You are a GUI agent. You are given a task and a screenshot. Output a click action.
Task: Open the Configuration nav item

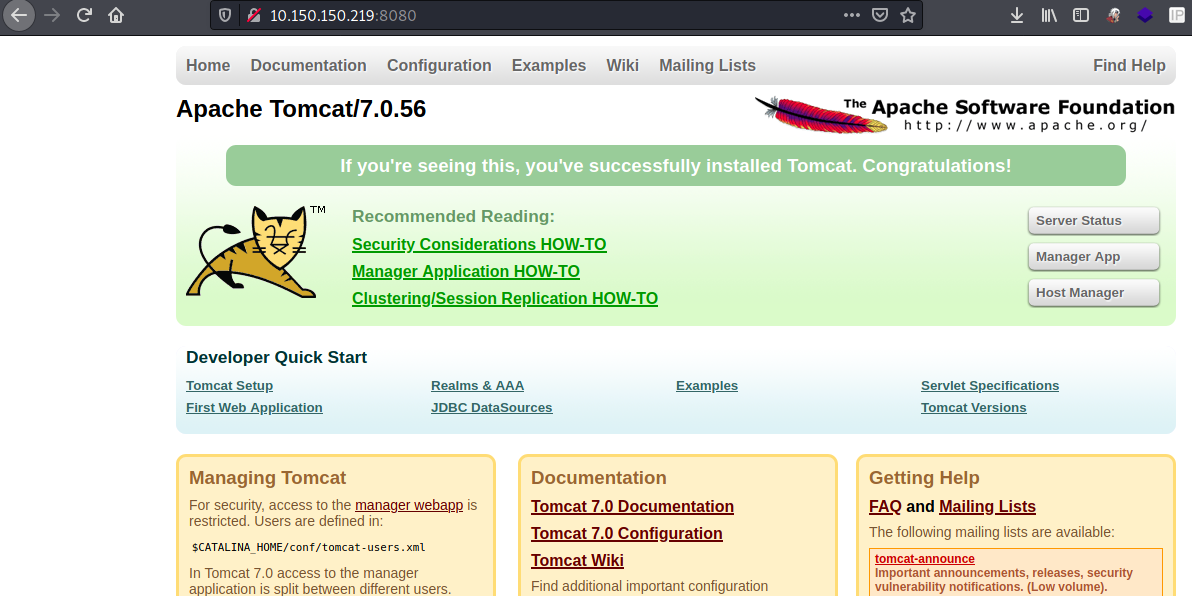[439, 65]
